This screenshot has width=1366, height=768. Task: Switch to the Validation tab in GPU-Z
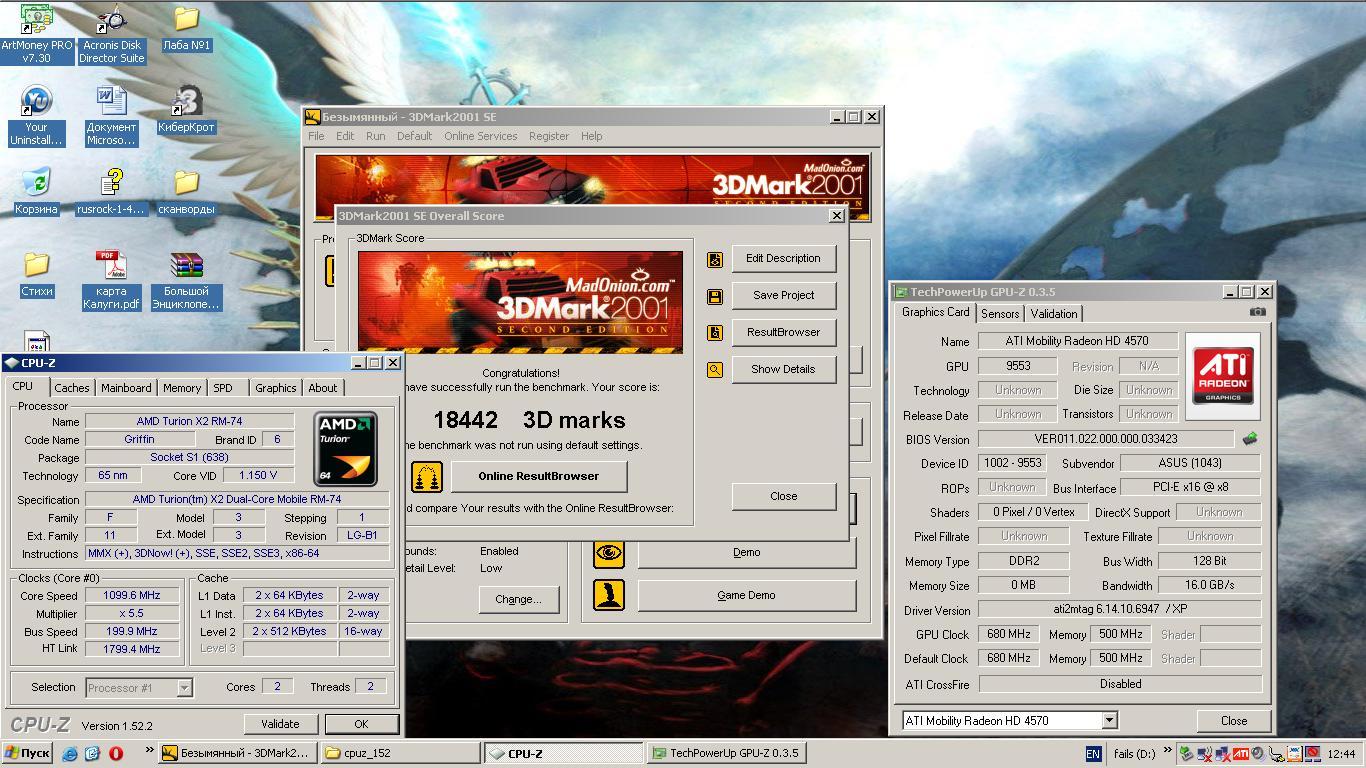click(1054, 314)
